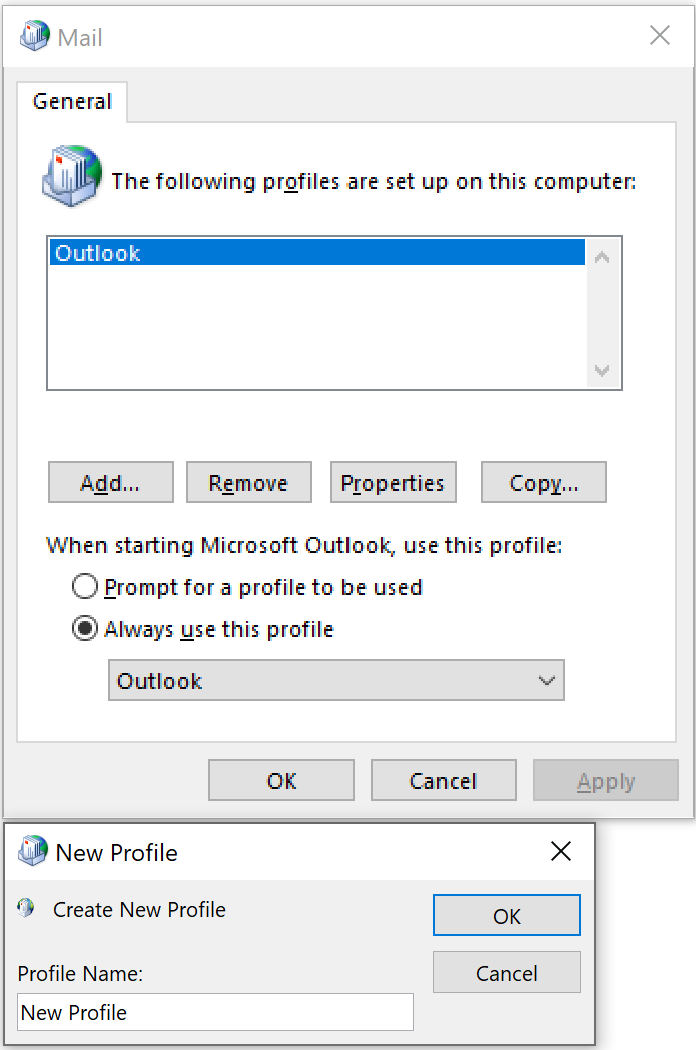Click the Remove profile button

coord(249,482)
